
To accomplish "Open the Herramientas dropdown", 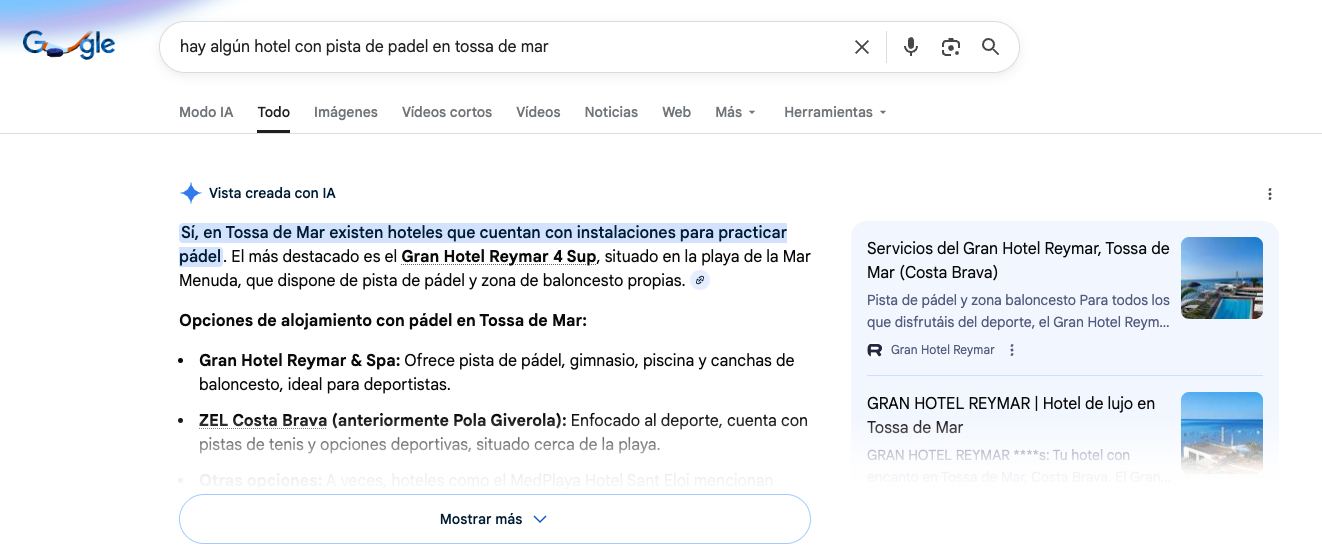I will 835,112.
